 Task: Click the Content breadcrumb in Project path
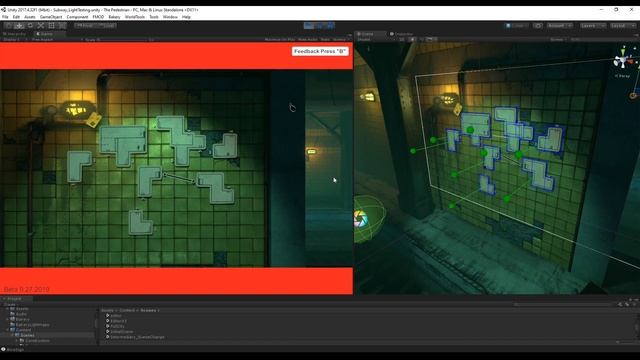[127, 310]
